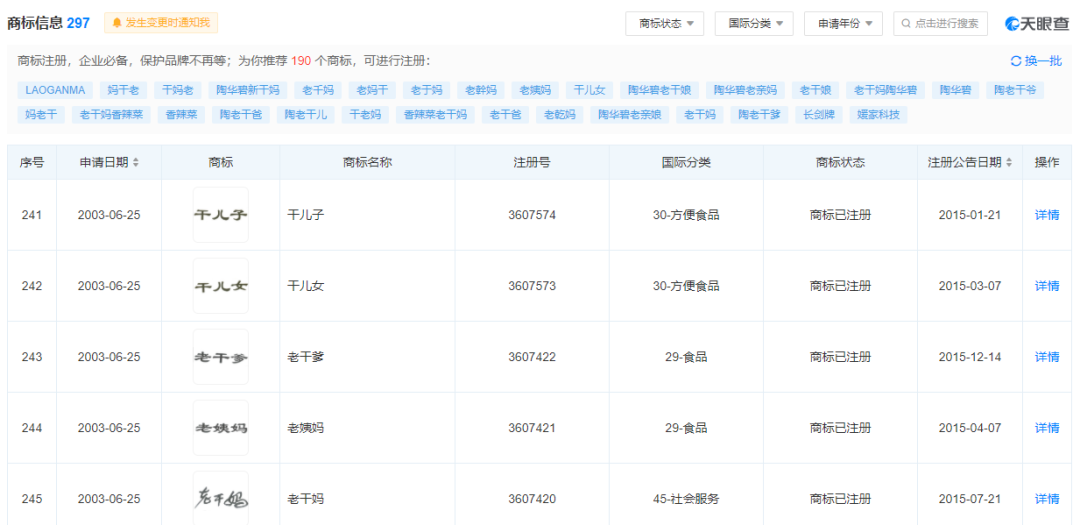Image resolution: width=1080 pixels, height=525 pixels.
Task: Click the 45-社会服务 category cell
Action: [686, 499]
